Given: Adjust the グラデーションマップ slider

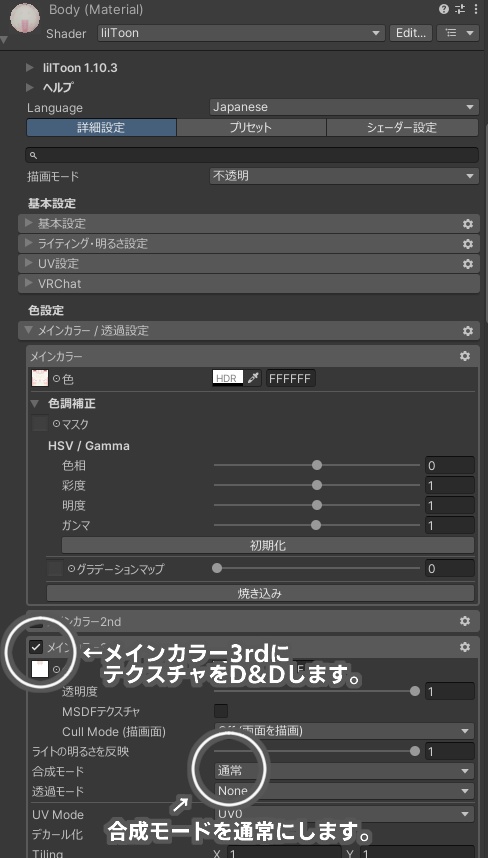Looking at the screenshot, I should (x=317, y=568).
